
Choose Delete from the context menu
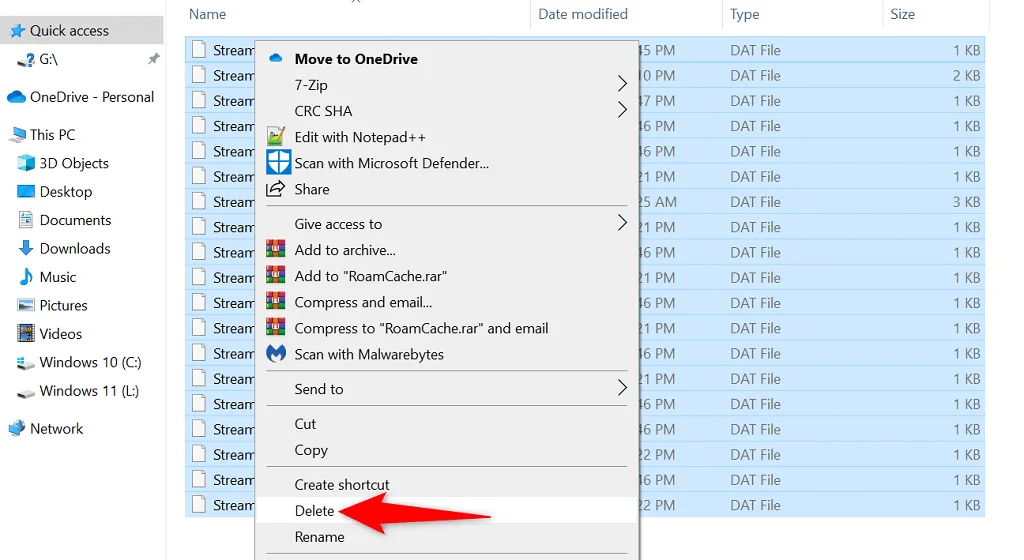click(314, 511)
